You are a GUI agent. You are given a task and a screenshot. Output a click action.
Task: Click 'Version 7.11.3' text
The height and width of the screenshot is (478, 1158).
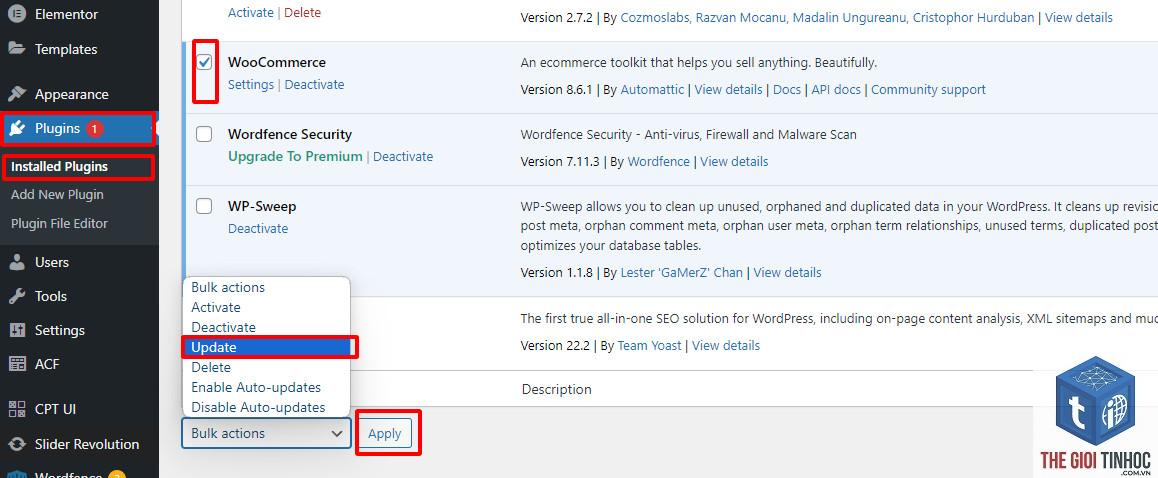coord(561,161)
